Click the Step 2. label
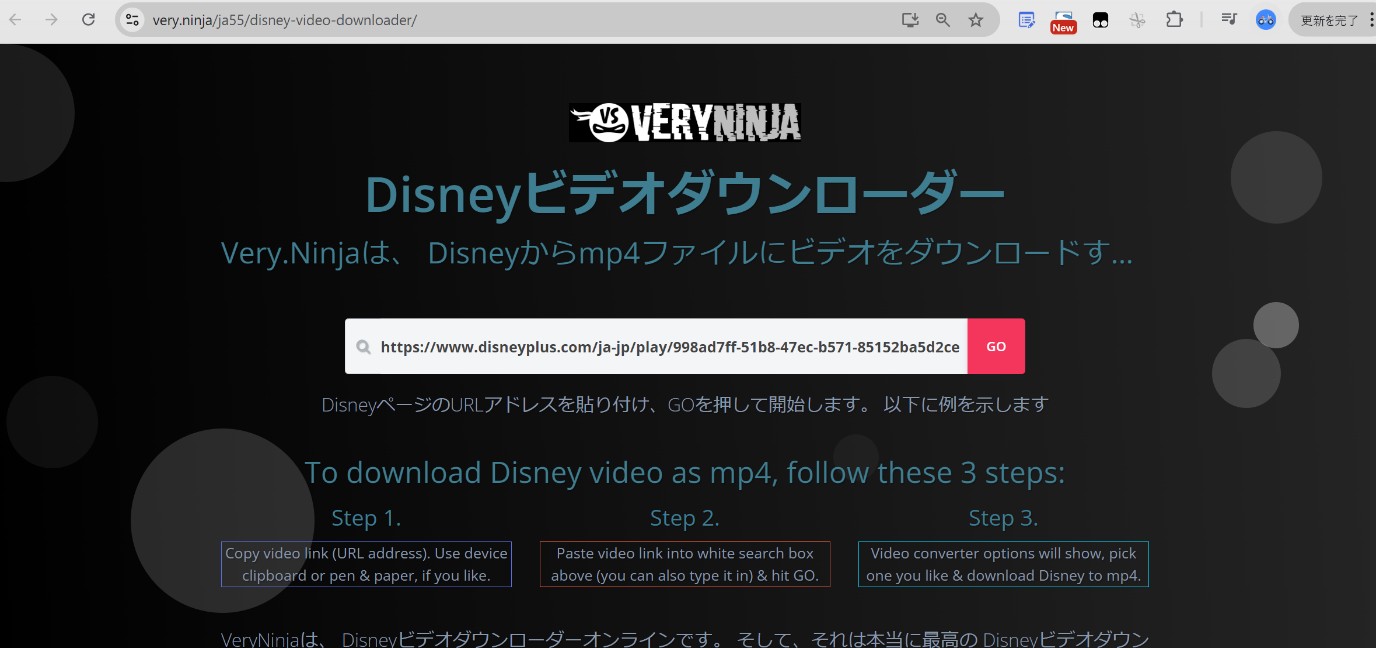The height and width of the screenshot is (648, 1376). tap(685, 518)
